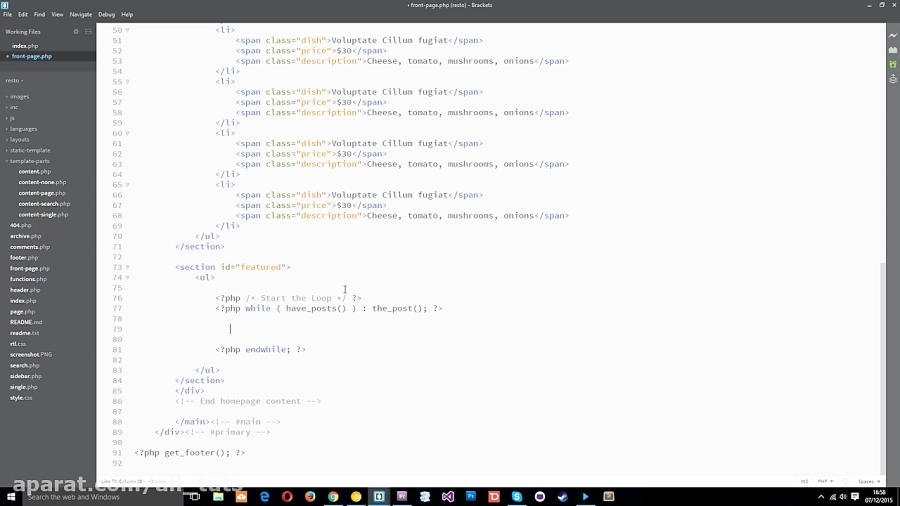Expand the js folder
Screen dimensions: 900x506
[x=11, y=118]
